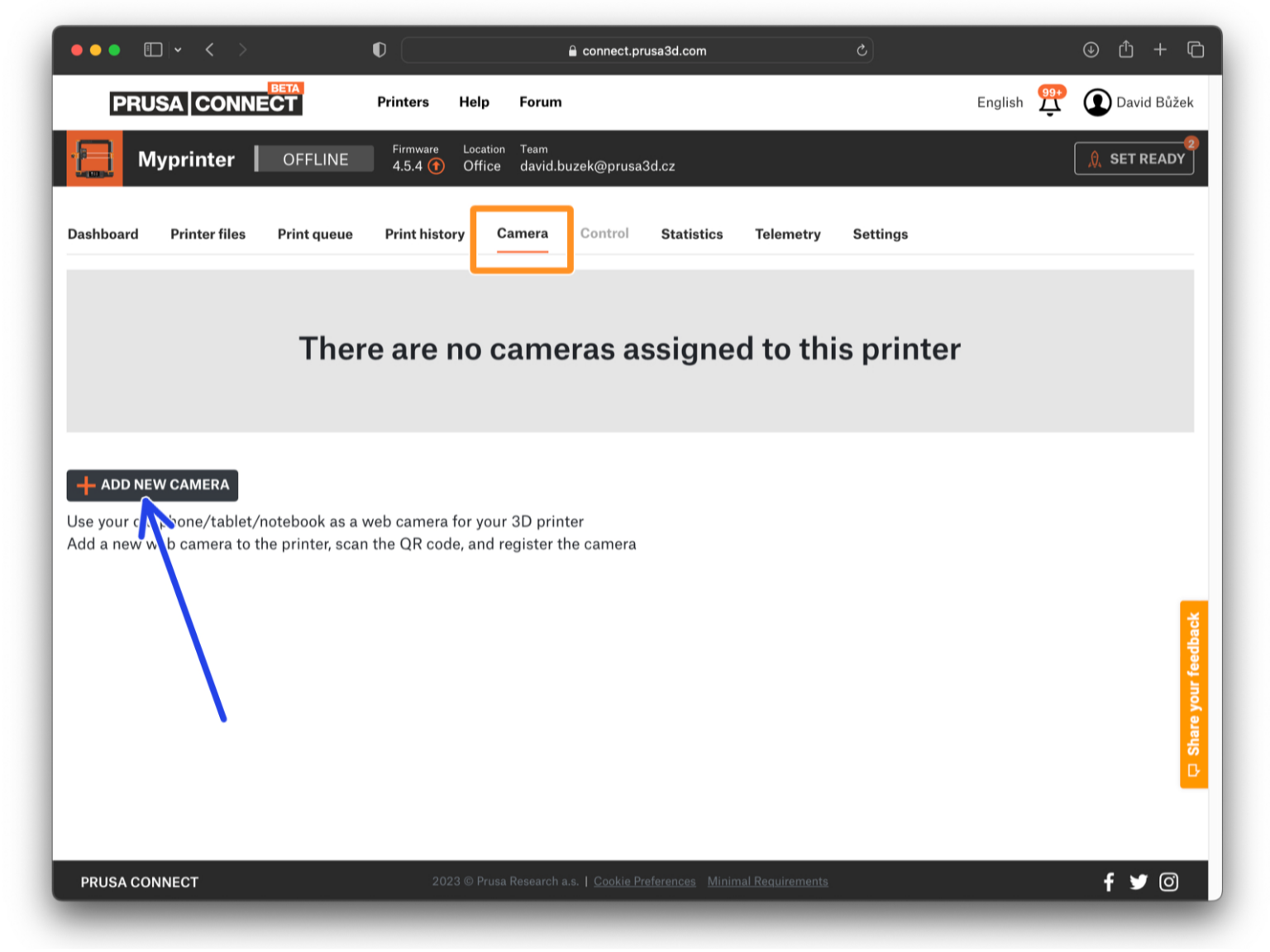This screenshot has width=1270, height=952.
Task: Reload the page using the refresh icon
Action: [862, 50]
